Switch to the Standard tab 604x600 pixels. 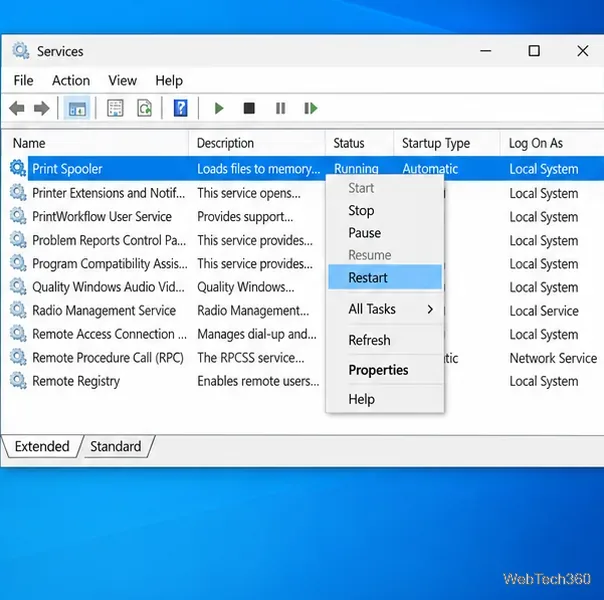point(116,446)
